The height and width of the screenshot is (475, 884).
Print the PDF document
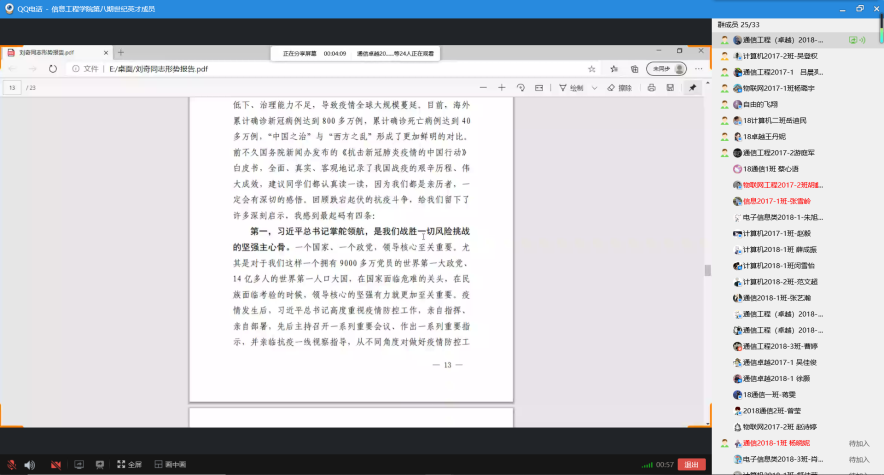[652, 88]
